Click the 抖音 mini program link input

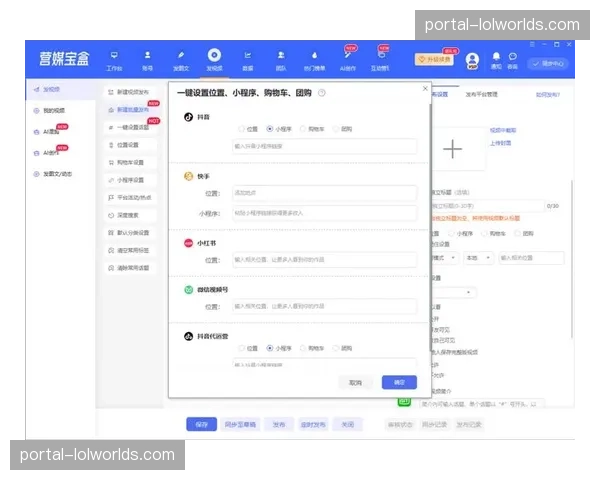click(x=324, y=146)
